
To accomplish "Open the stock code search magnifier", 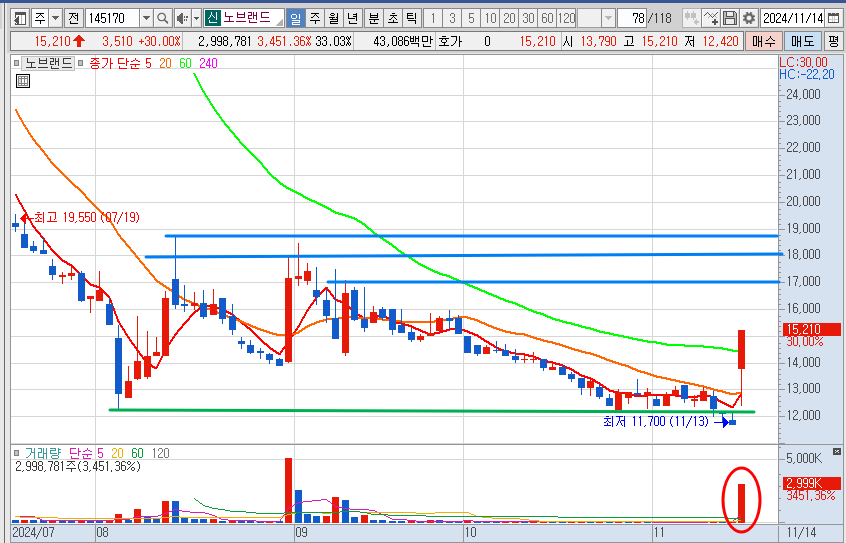I will point(162,19).
